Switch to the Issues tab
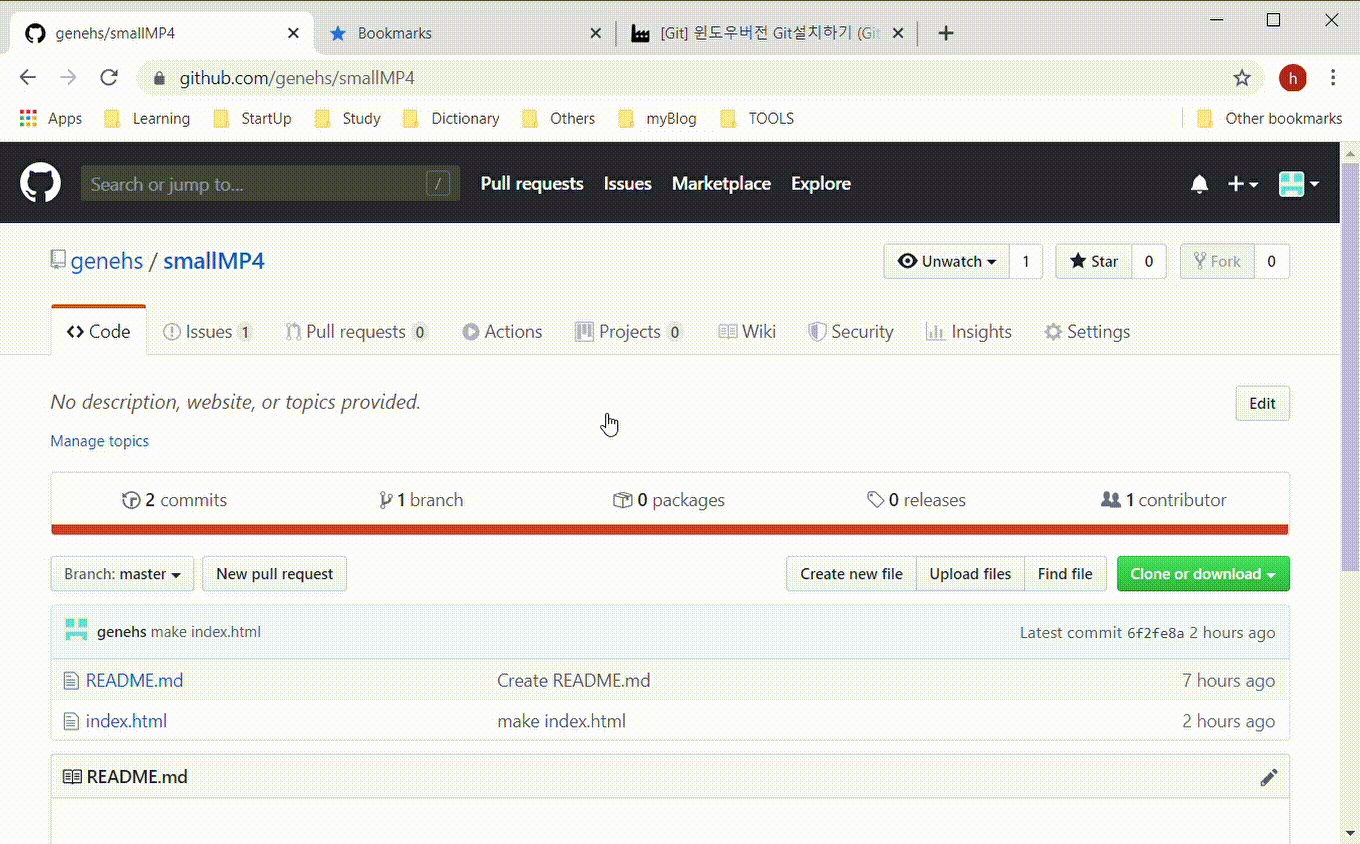This screenshot has height=844, width=1360. [207, 331]
